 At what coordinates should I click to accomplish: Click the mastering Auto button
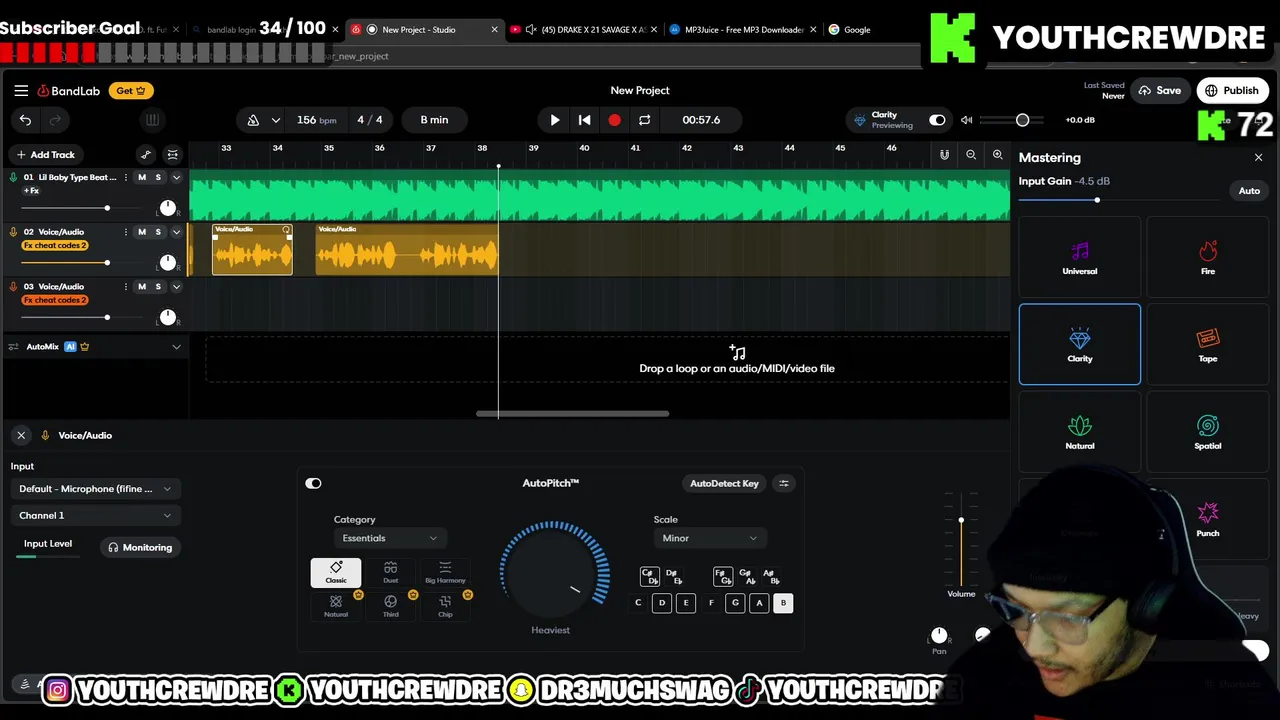coord(1249,191)
